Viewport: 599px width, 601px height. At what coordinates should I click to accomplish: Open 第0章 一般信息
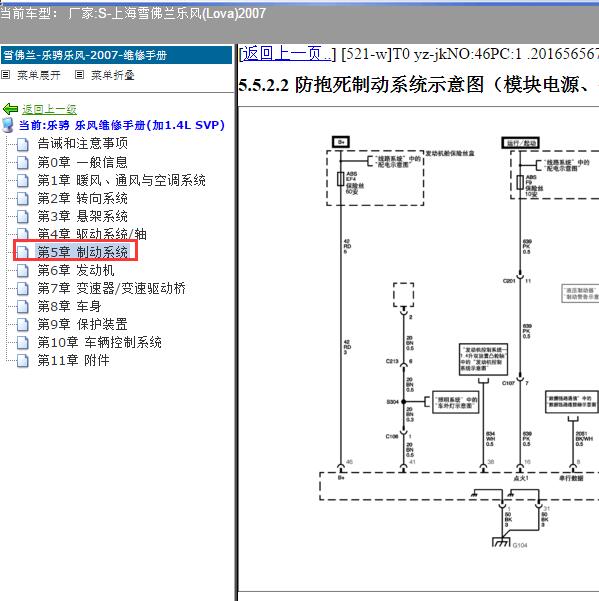click(82, 162)
